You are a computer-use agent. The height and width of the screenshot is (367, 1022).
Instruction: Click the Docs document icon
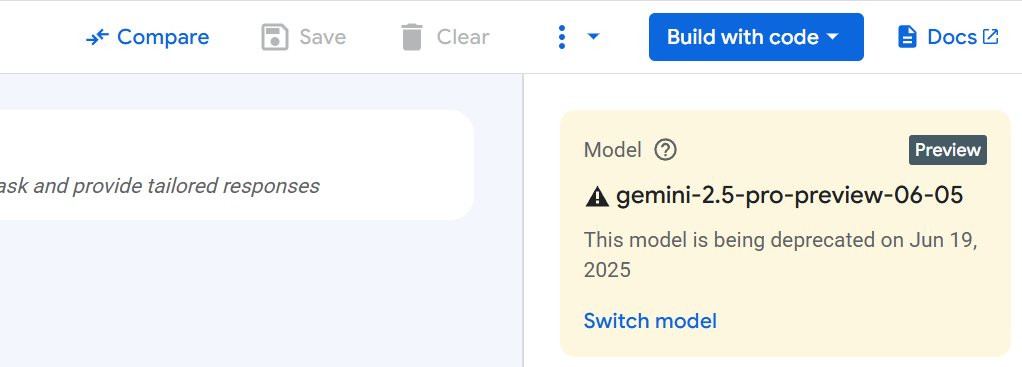coord(907,37)
